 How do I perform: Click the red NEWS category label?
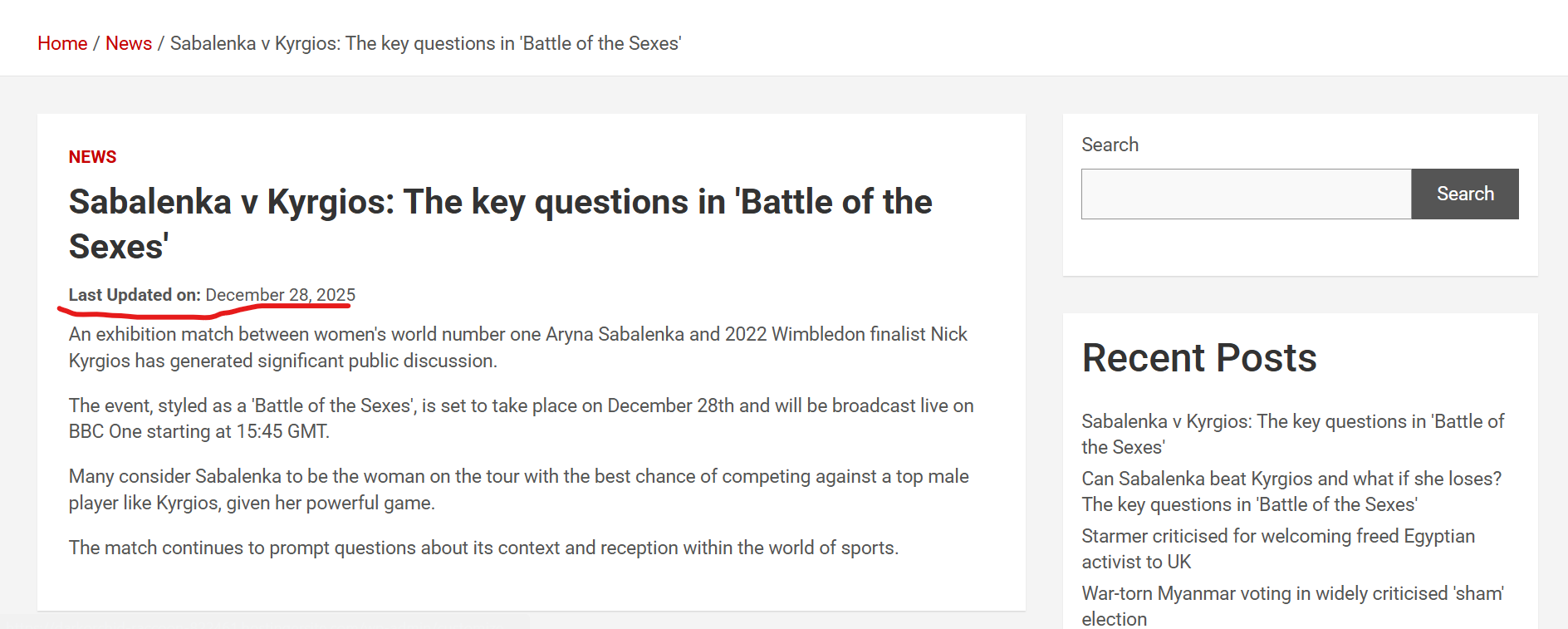[92, 157]
